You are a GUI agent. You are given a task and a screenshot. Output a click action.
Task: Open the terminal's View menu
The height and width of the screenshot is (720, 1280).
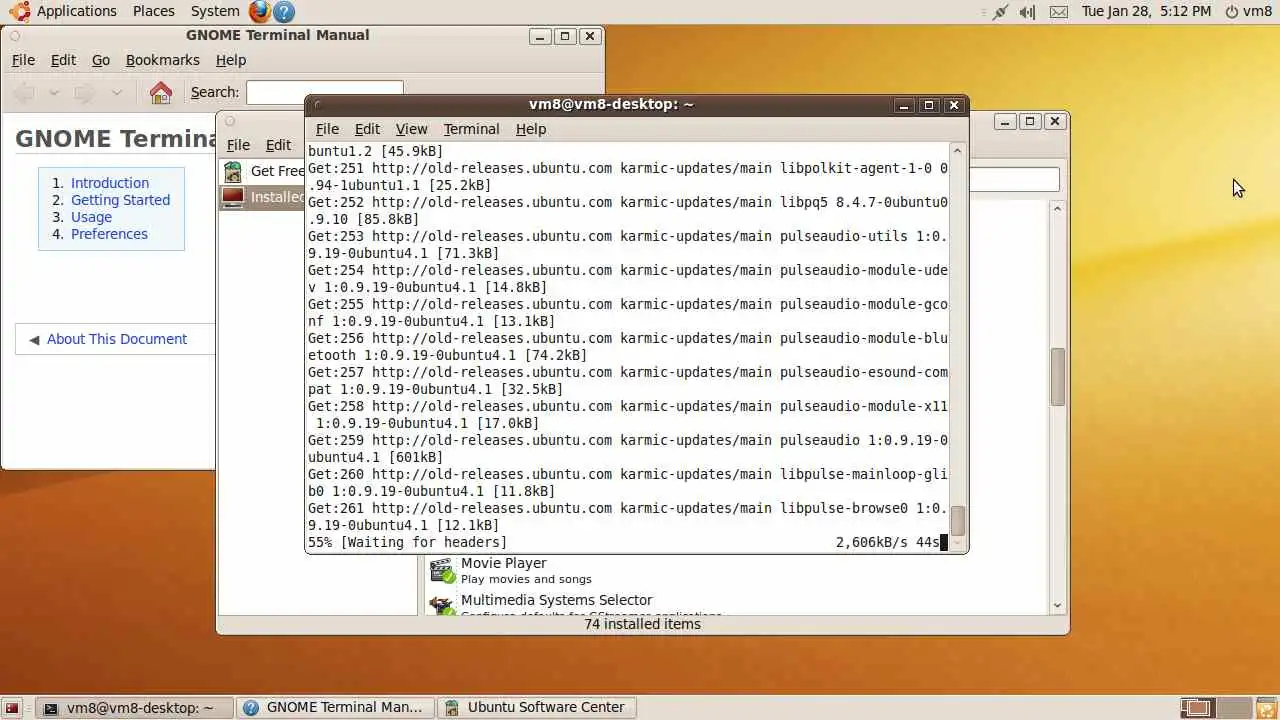411,129
